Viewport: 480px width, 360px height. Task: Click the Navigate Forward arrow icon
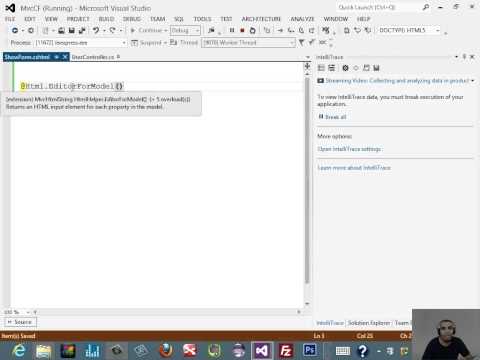[31, 30]
